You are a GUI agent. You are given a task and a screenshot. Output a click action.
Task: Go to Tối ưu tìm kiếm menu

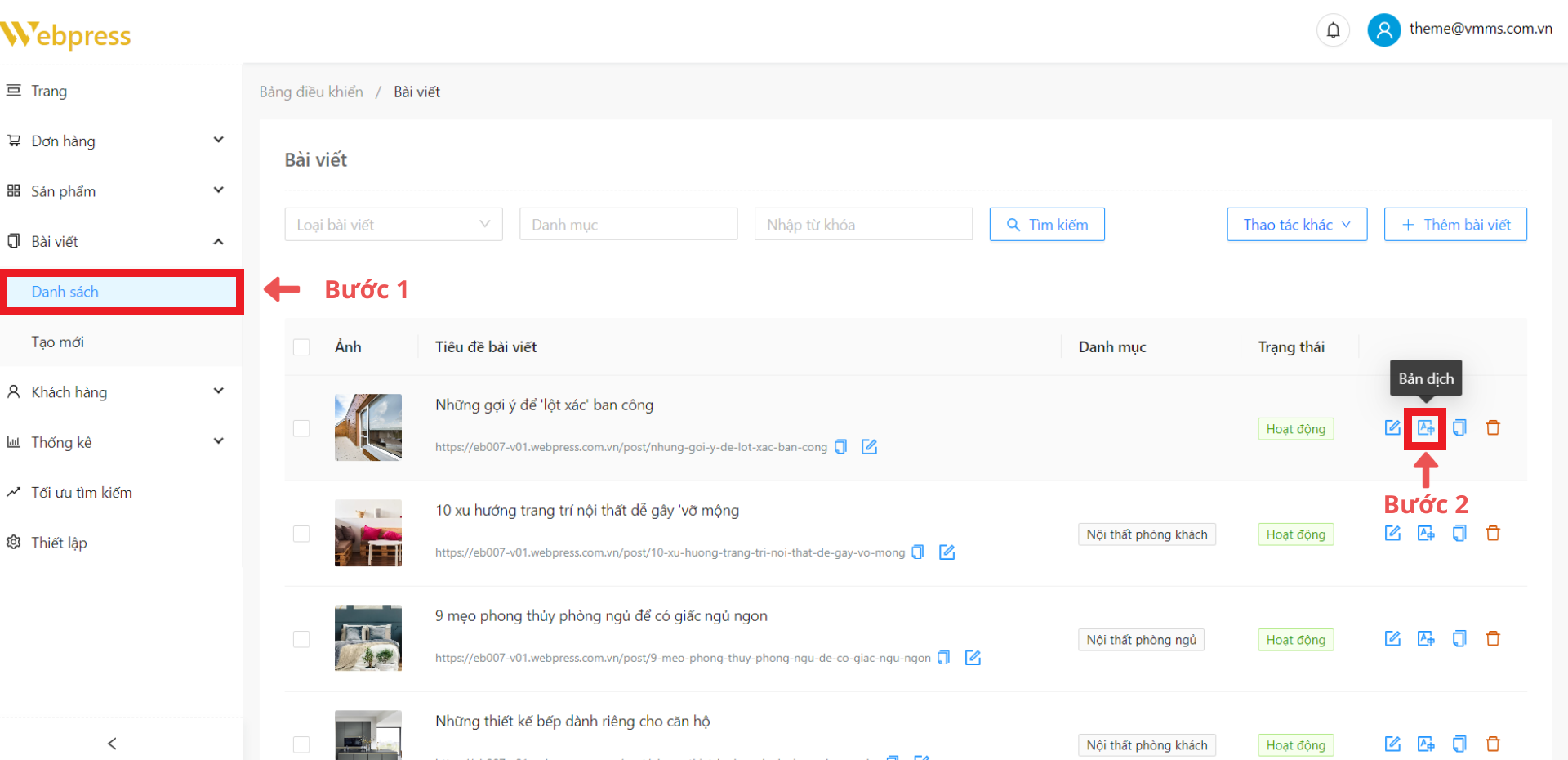point(82,493)
